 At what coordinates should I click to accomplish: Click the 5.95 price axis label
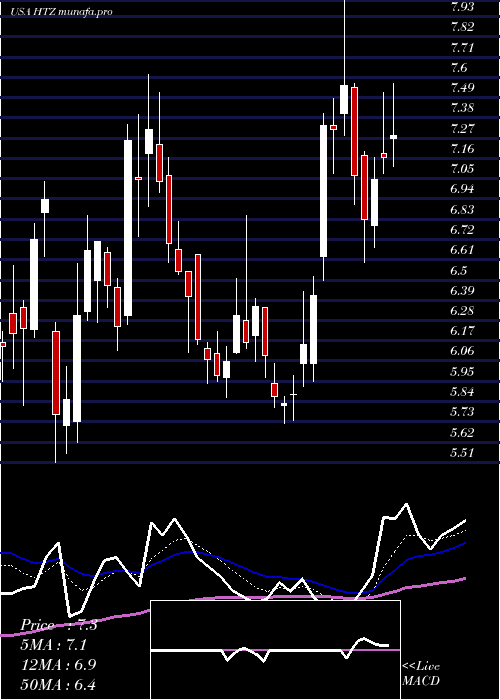click(463, 371)
